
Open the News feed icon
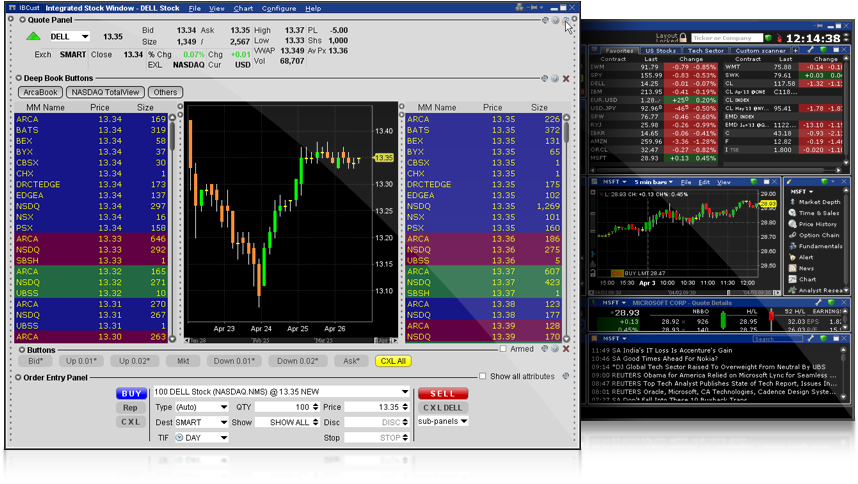[791, 268]
